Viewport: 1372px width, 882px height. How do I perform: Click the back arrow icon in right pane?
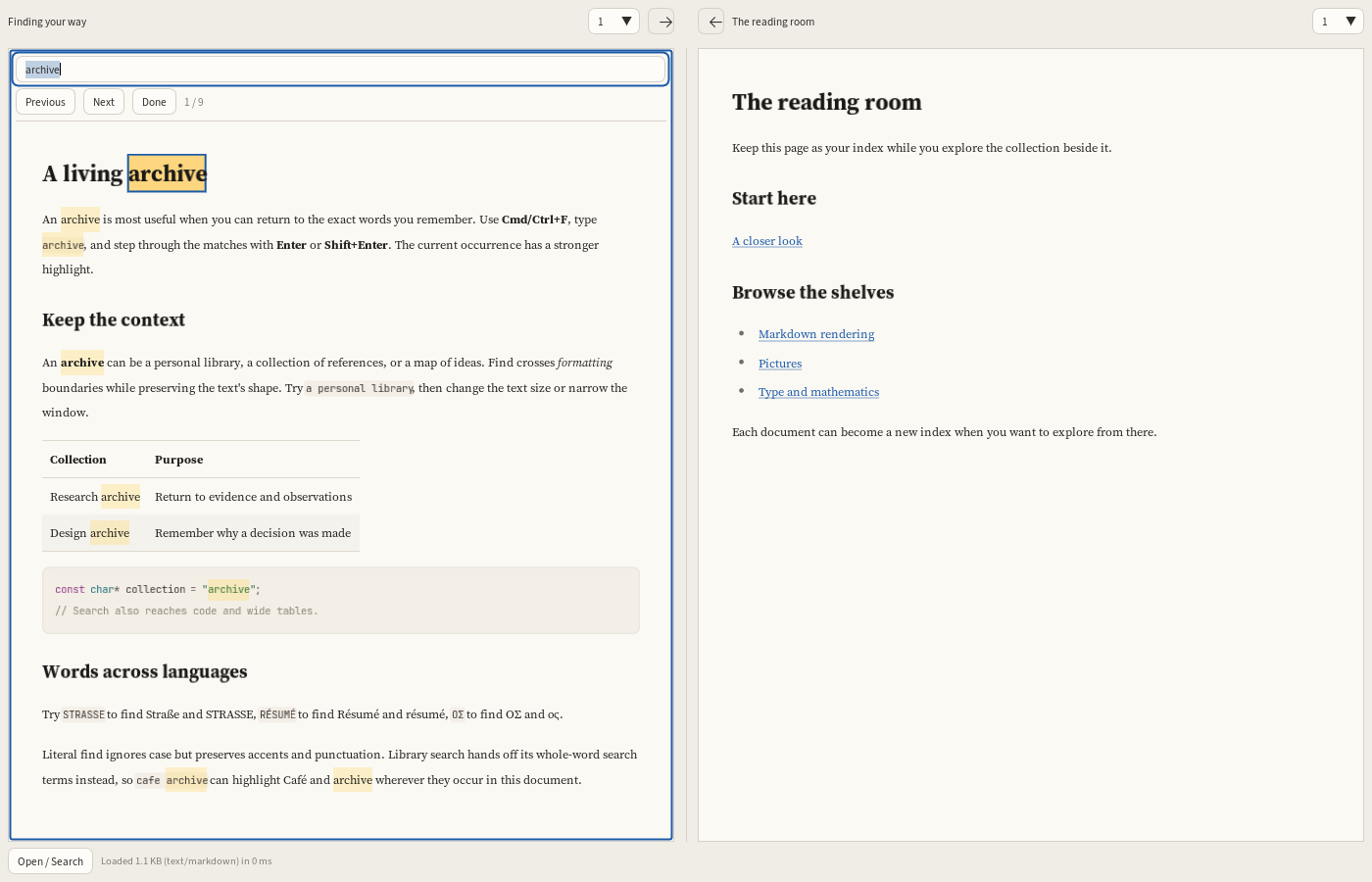pos(711,22)
